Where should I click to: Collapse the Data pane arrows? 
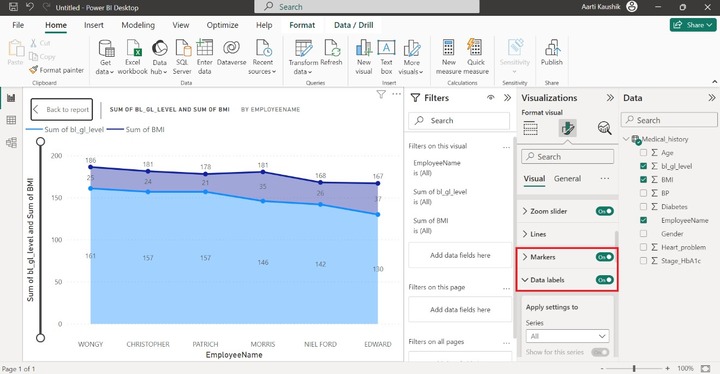point(712,97)
